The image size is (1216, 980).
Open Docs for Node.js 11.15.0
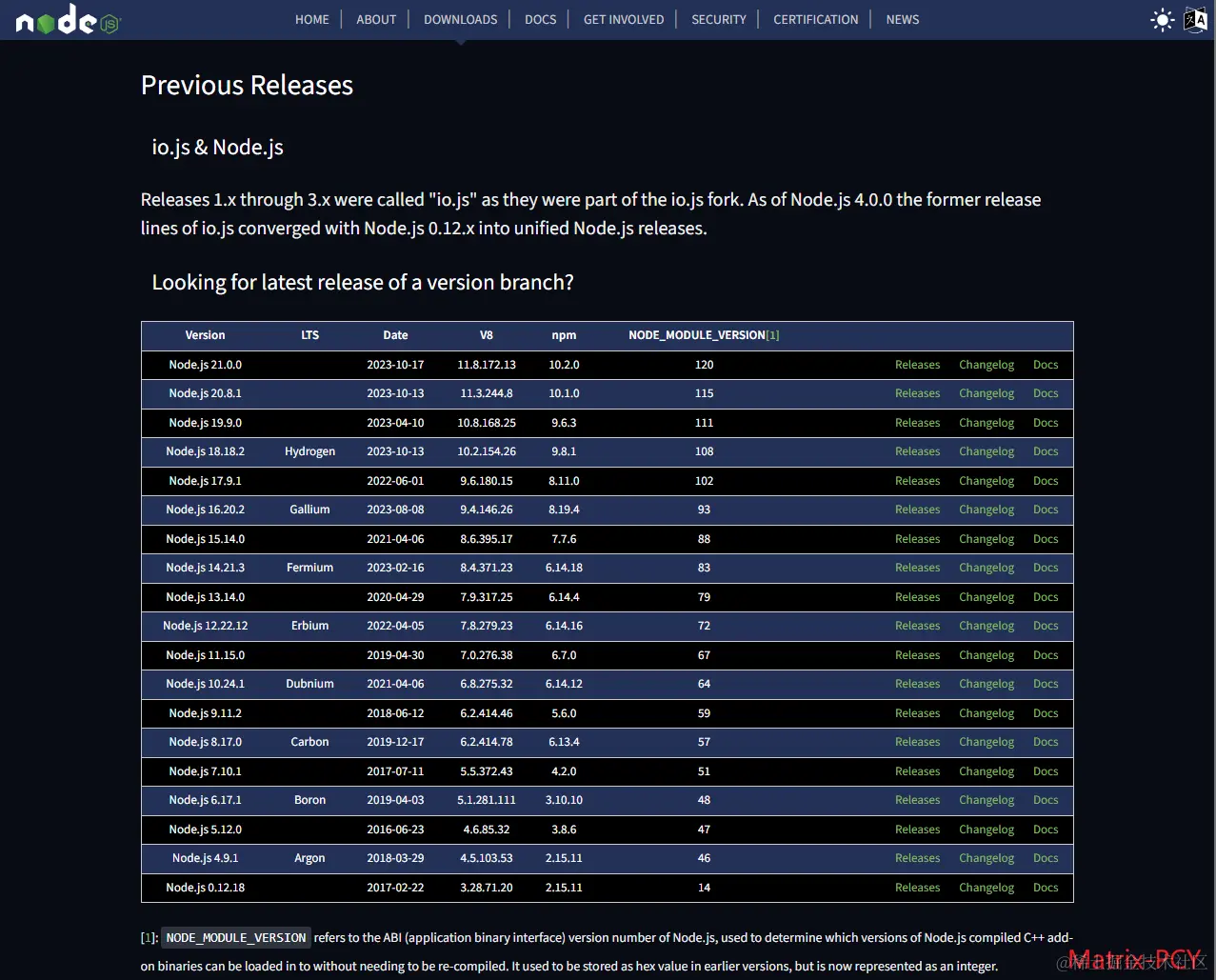point(1046,655)
